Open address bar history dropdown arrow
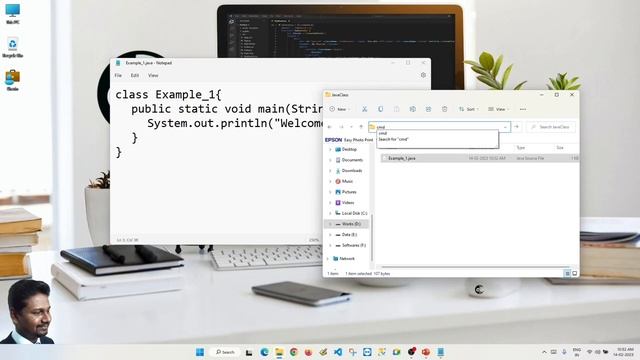This screenshot has width=640, height=360. click(505, 127)
